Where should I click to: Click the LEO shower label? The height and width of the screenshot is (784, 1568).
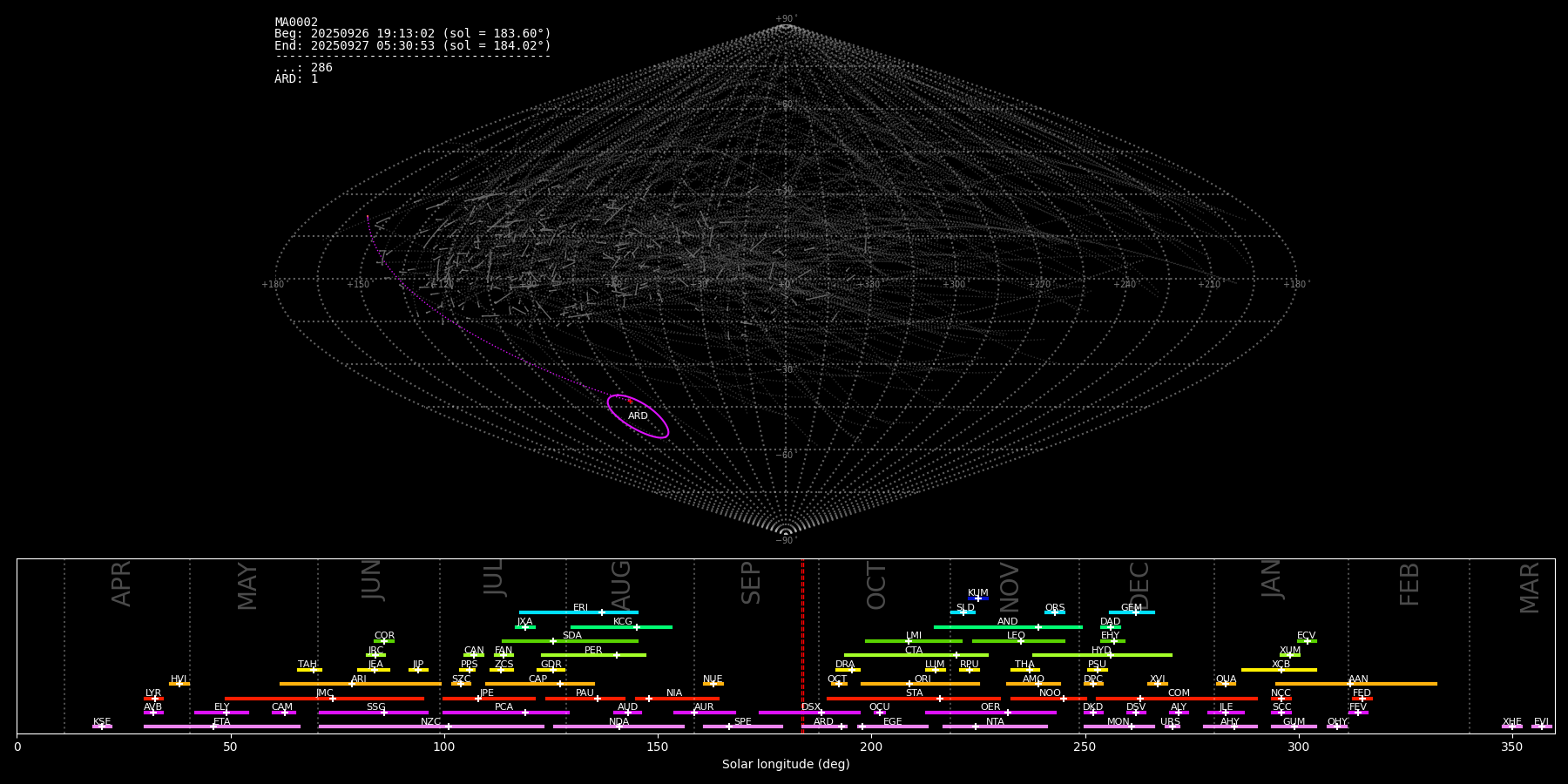coord(1017,636)
